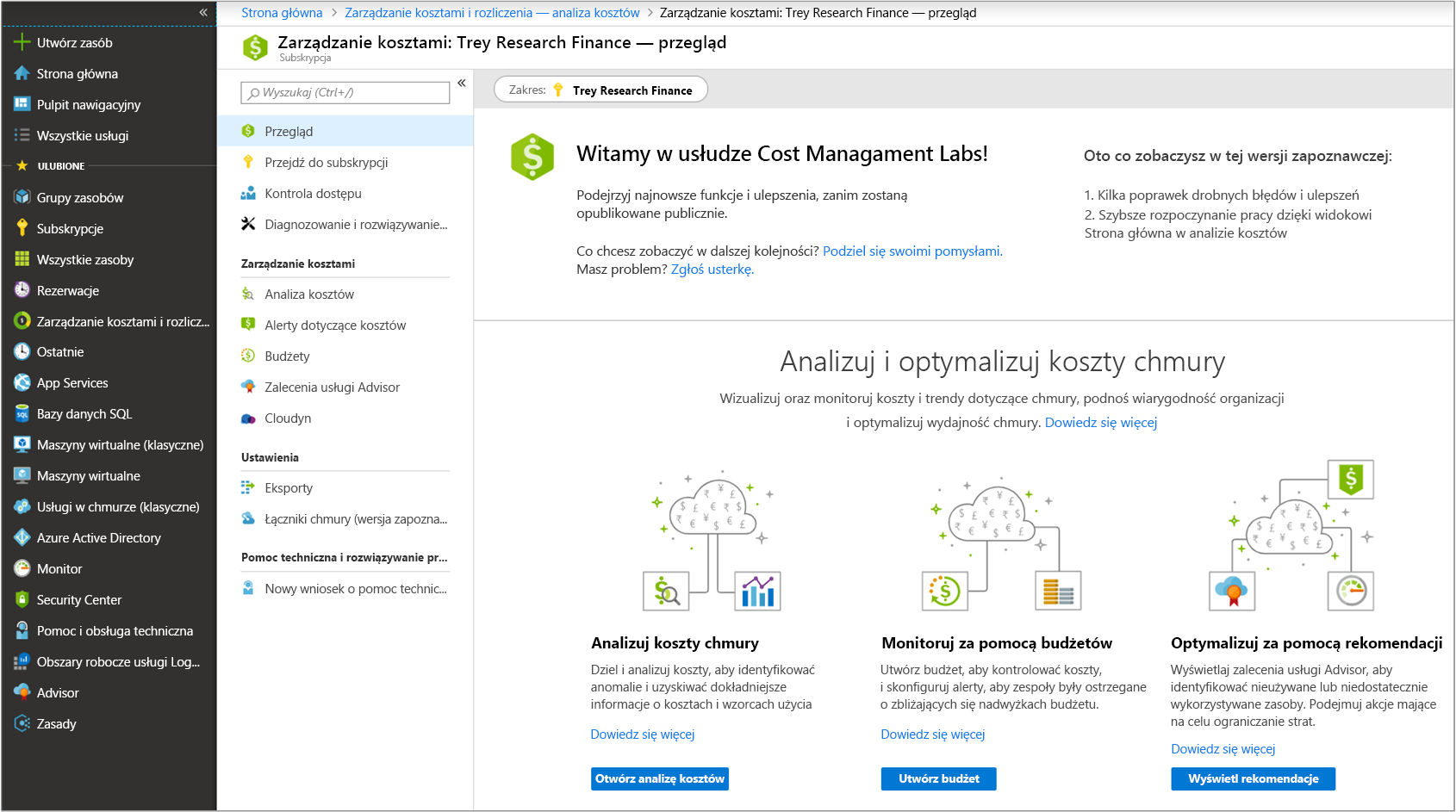Click the Analiza kosztów menu icon
The height and width of the screenshot is (812, 1456).
[248, 294]
